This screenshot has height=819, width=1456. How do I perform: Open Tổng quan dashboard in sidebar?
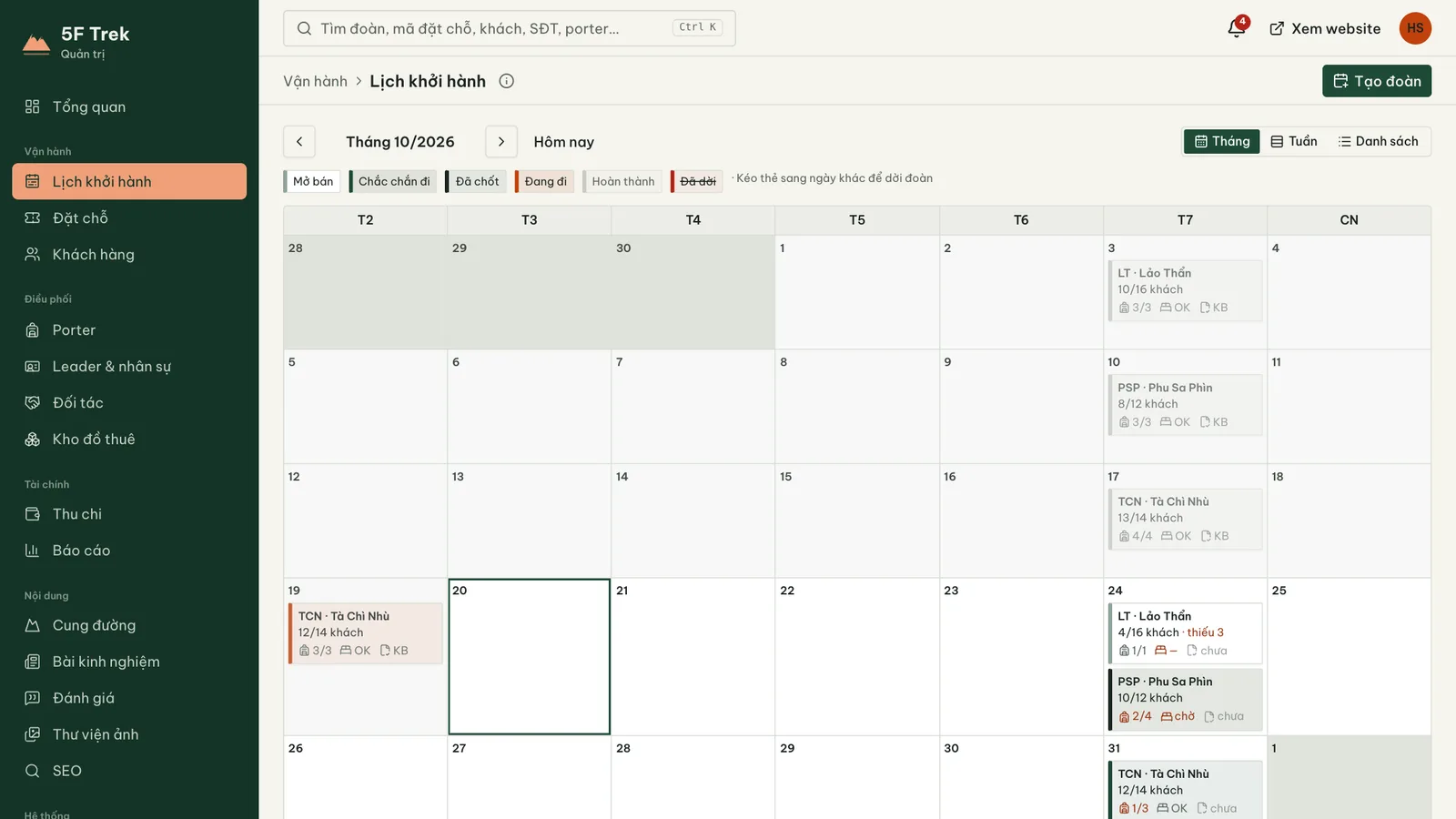click(x=129, y=106)
